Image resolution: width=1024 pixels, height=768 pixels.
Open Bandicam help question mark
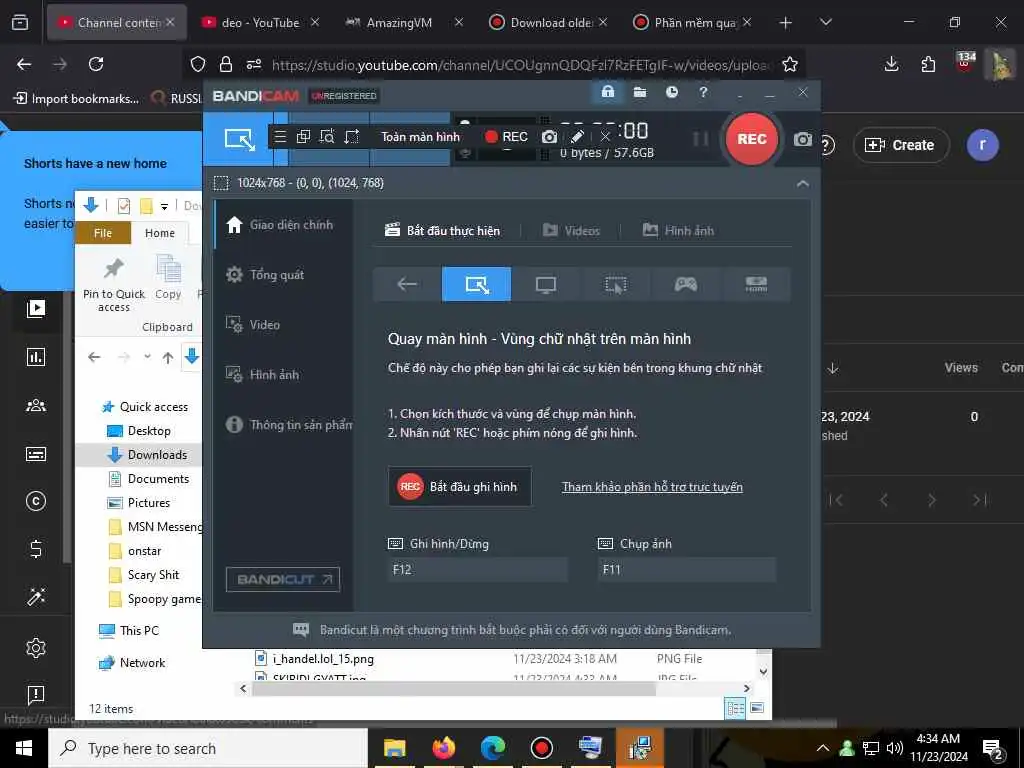pyautogui.click(x=703, y=92)
